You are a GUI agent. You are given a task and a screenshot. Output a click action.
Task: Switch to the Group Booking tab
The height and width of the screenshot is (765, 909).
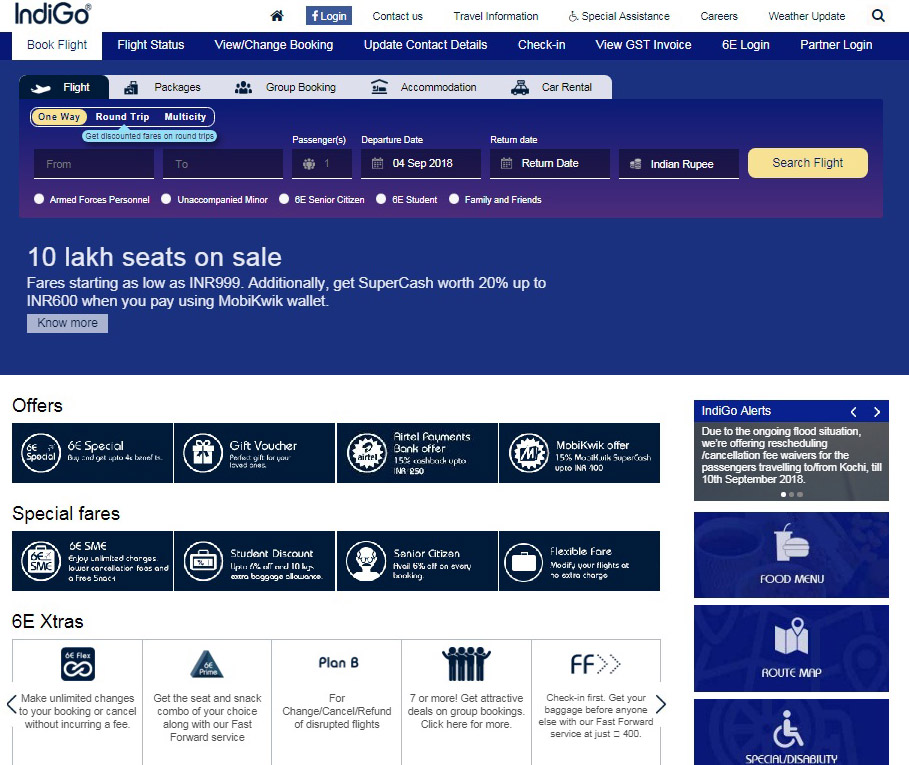tap(285, 87)
